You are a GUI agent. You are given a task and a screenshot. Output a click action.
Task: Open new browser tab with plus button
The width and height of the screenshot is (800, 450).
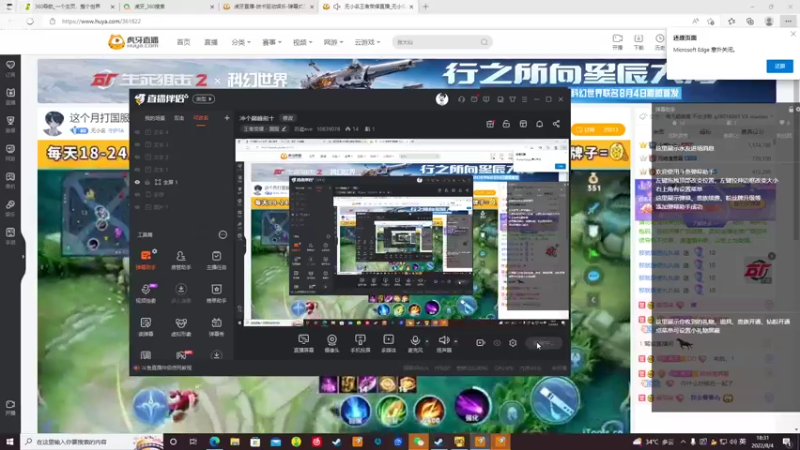[426, 7]
